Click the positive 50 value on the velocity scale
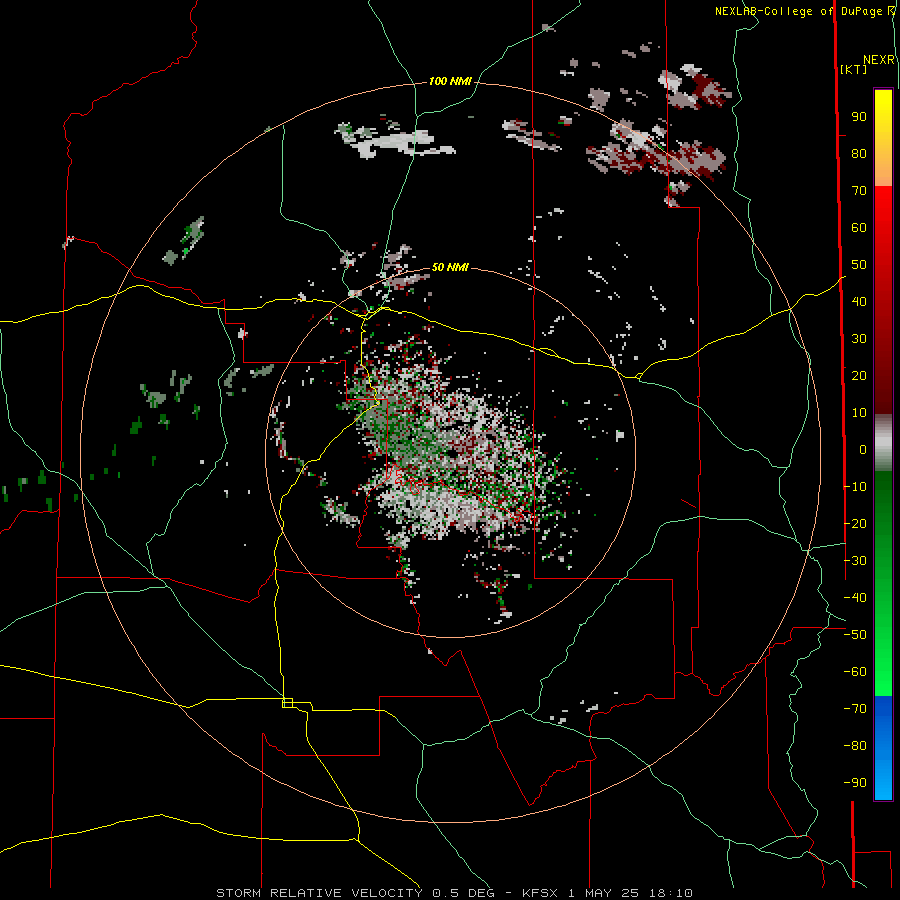900x900 pixels. click(x=859, y=265)
